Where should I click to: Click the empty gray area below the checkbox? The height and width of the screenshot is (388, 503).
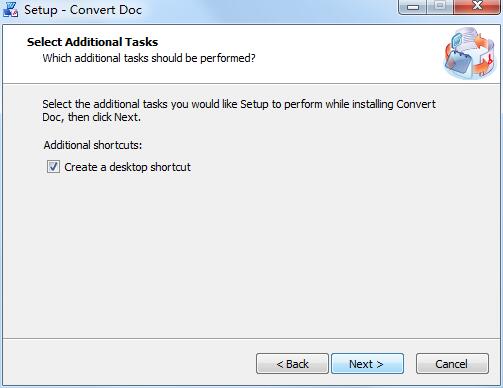pyautogui.click(x=250, y=253)
